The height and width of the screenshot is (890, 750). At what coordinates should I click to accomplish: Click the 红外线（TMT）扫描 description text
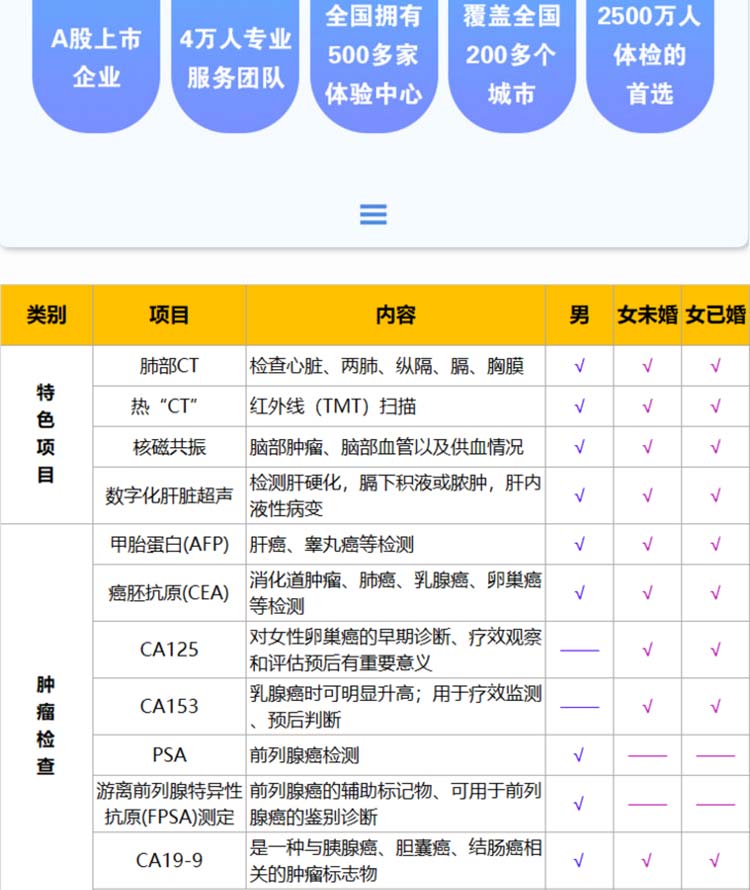[333, 406]
